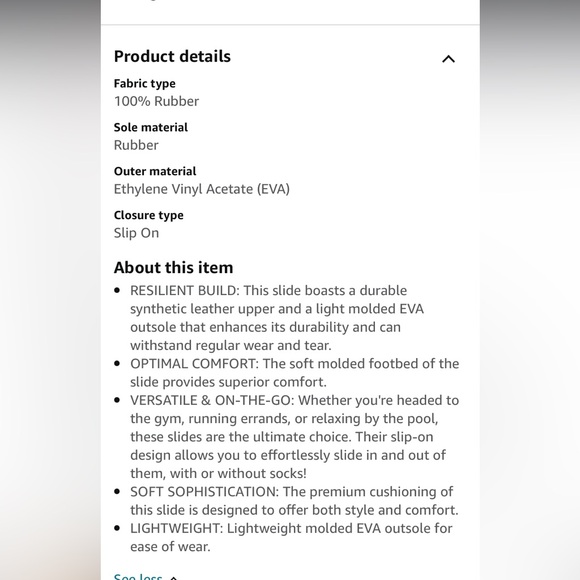Screen dimensions: 580x580
Task: Collapse the Product details section chevron
Action: click(448, 59)
